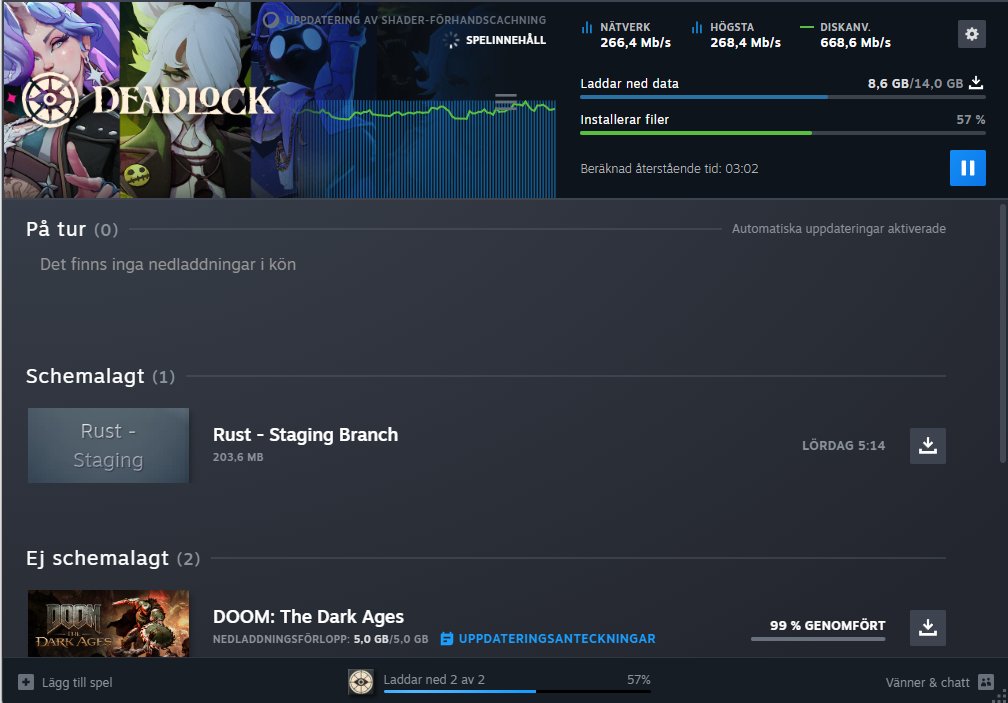Click the Det finns inga nedladdningar i kön message
The height and width of the screenshot is (703, 1008).
168,264
